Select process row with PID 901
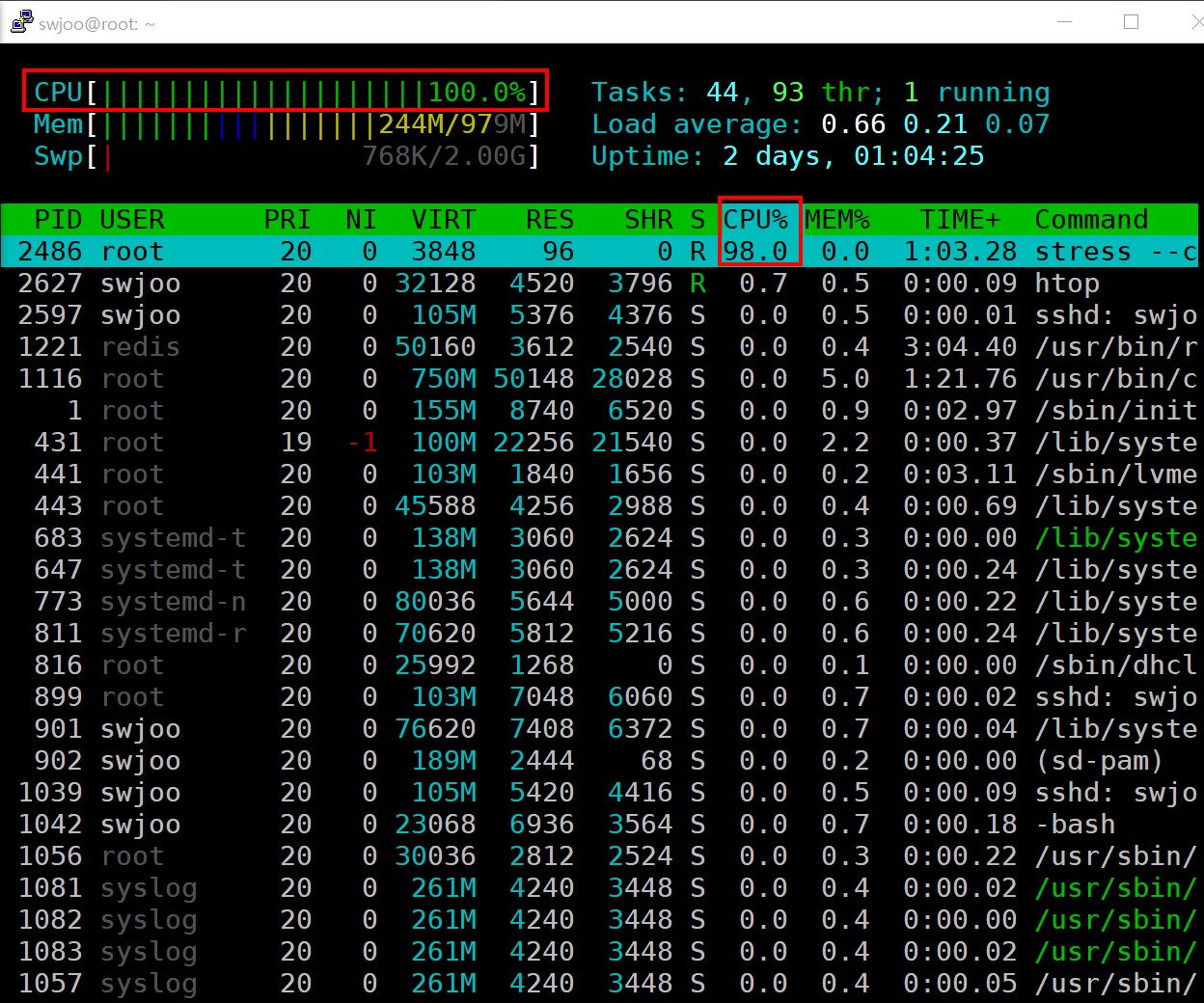The width and height of the screenshot is (1204, 1003). pyautogui.click(x=599, y=728)
